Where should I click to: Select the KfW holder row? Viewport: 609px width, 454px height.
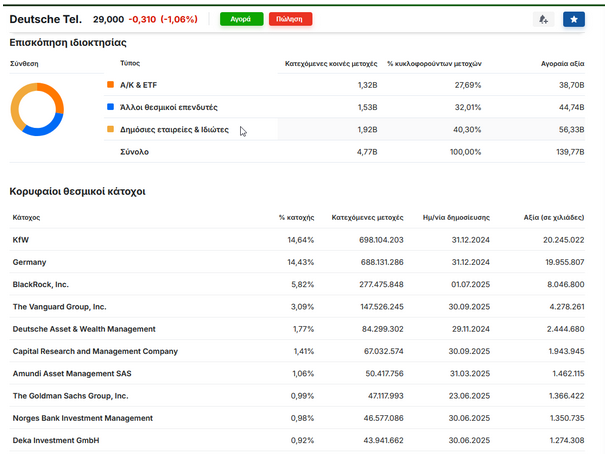pos(21,240)
